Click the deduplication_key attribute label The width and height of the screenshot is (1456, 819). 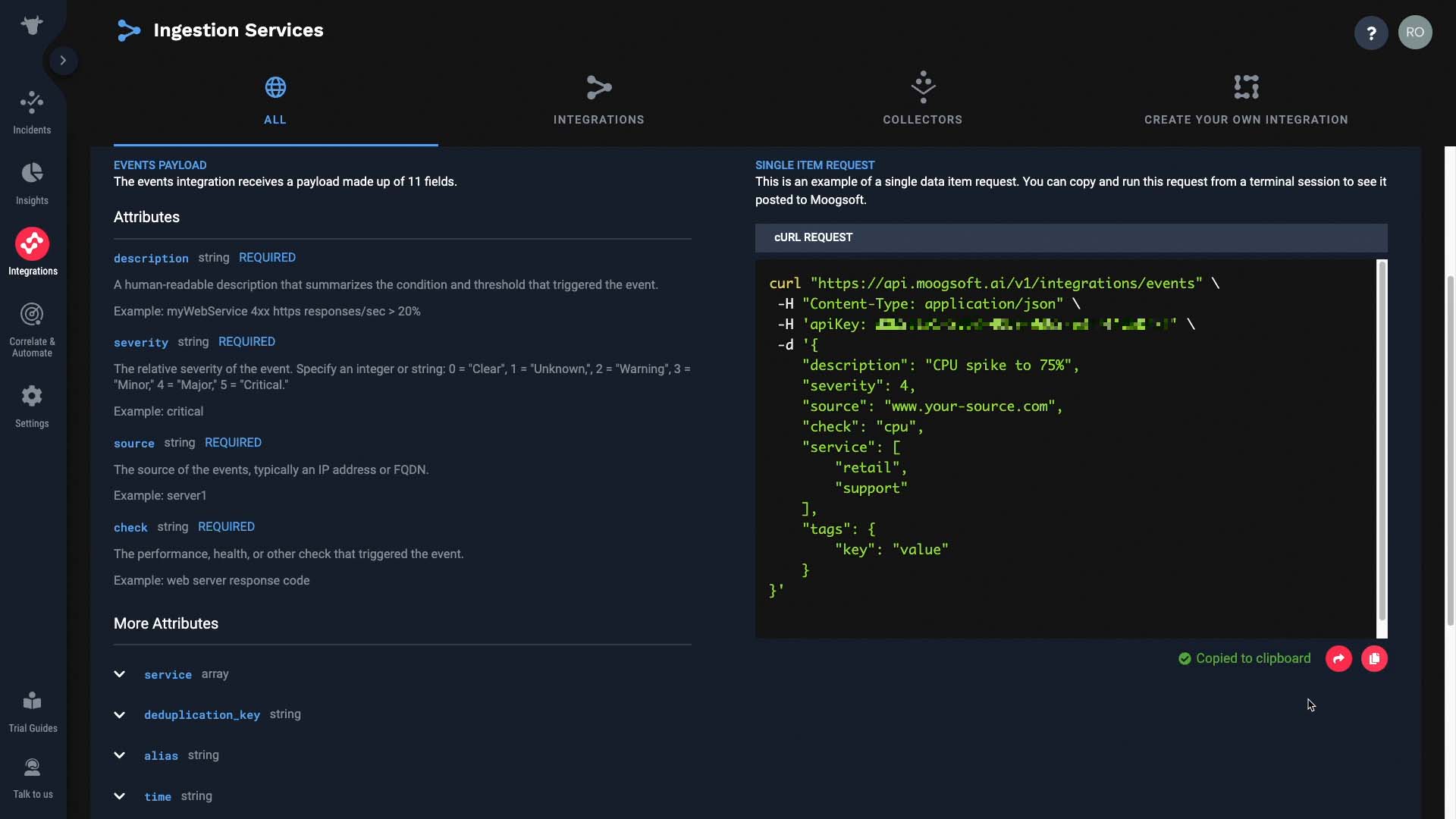[x=202, y=715]
